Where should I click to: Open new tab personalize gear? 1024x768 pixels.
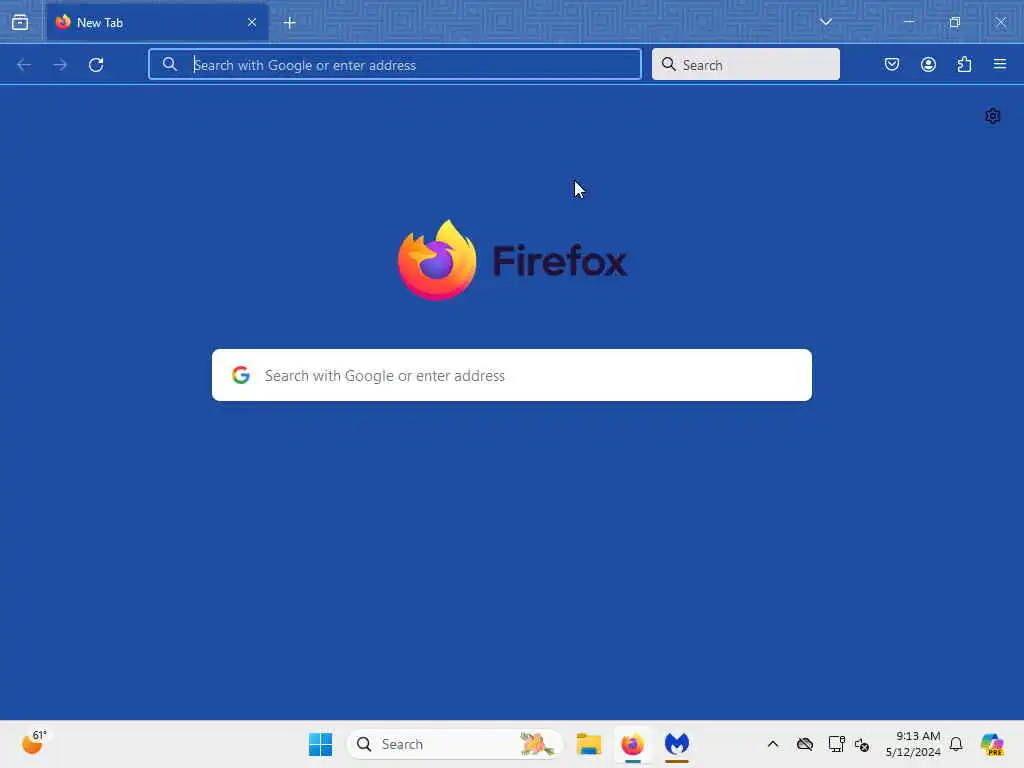993,116
